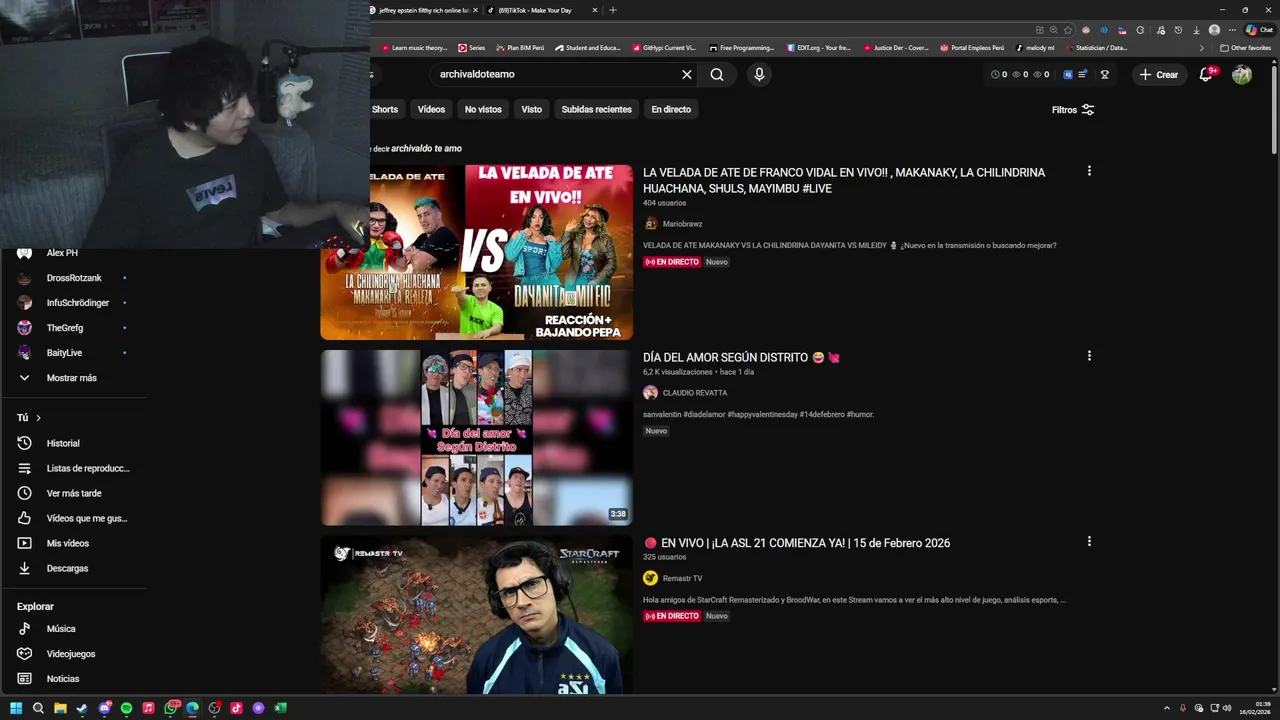Viewport: 1280px width, 720px height.
Task: Click the trophy icon in YouTube header
Action: point(1105,74)
